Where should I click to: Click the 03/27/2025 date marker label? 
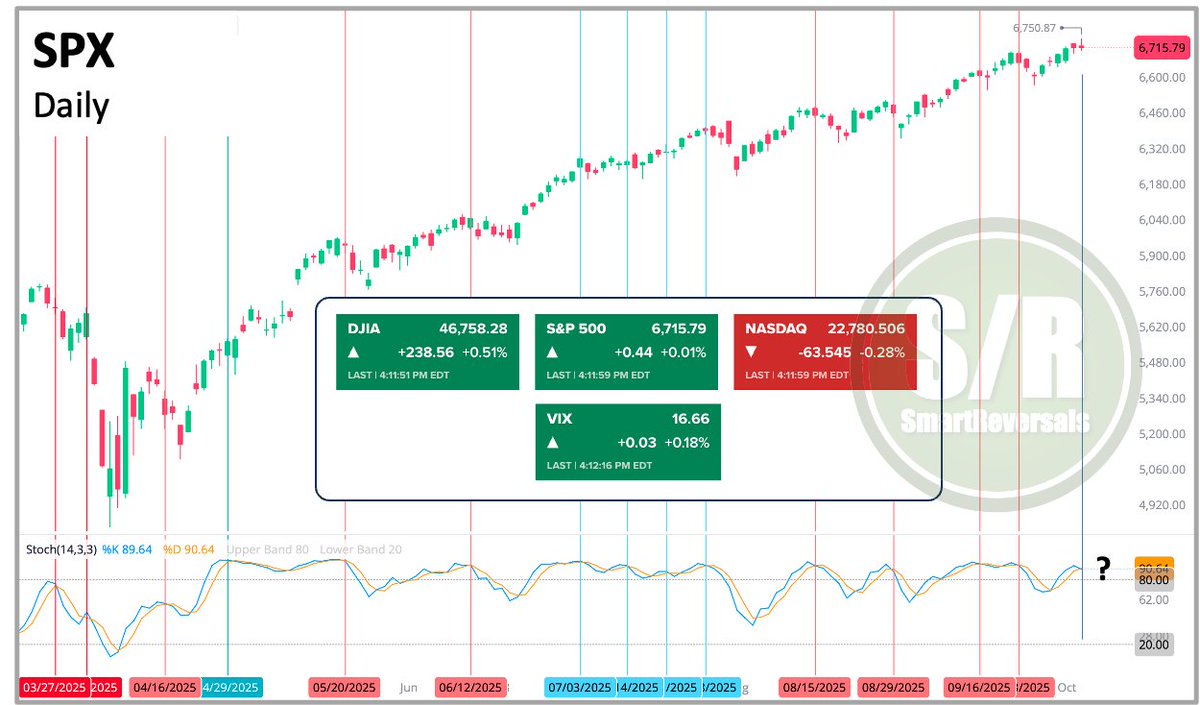click(x=55, y=687)
